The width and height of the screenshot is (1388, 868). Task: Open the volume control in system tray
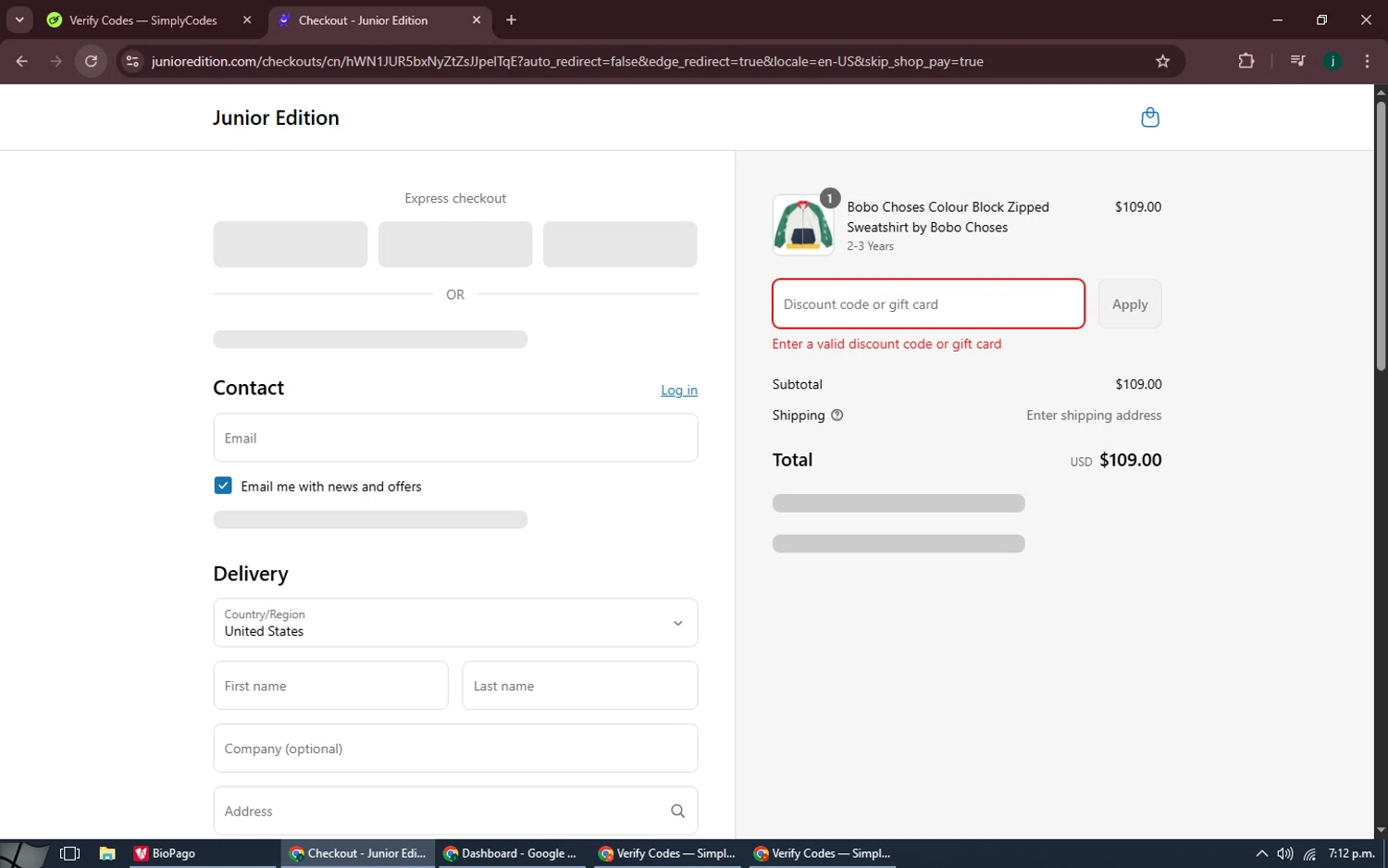1285,853
